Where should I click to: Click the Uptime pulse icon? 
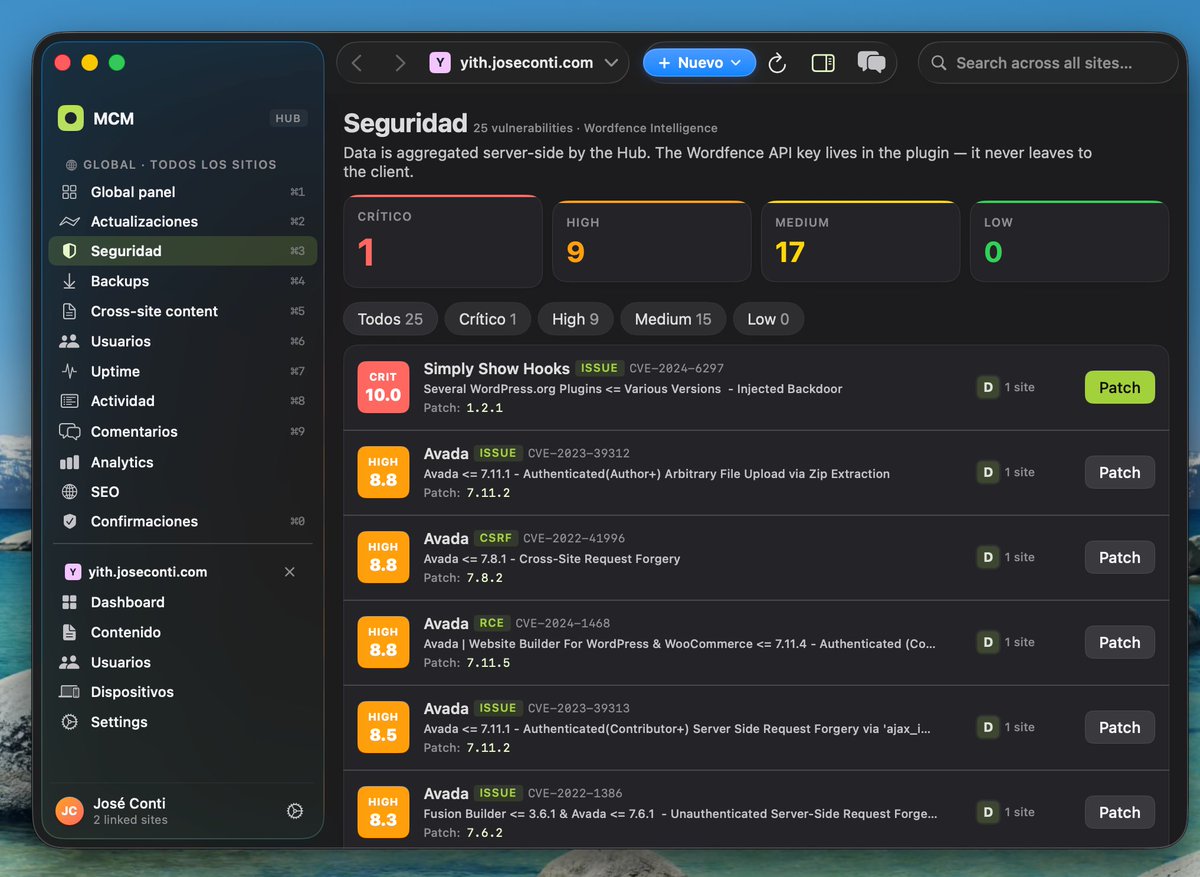69,371
